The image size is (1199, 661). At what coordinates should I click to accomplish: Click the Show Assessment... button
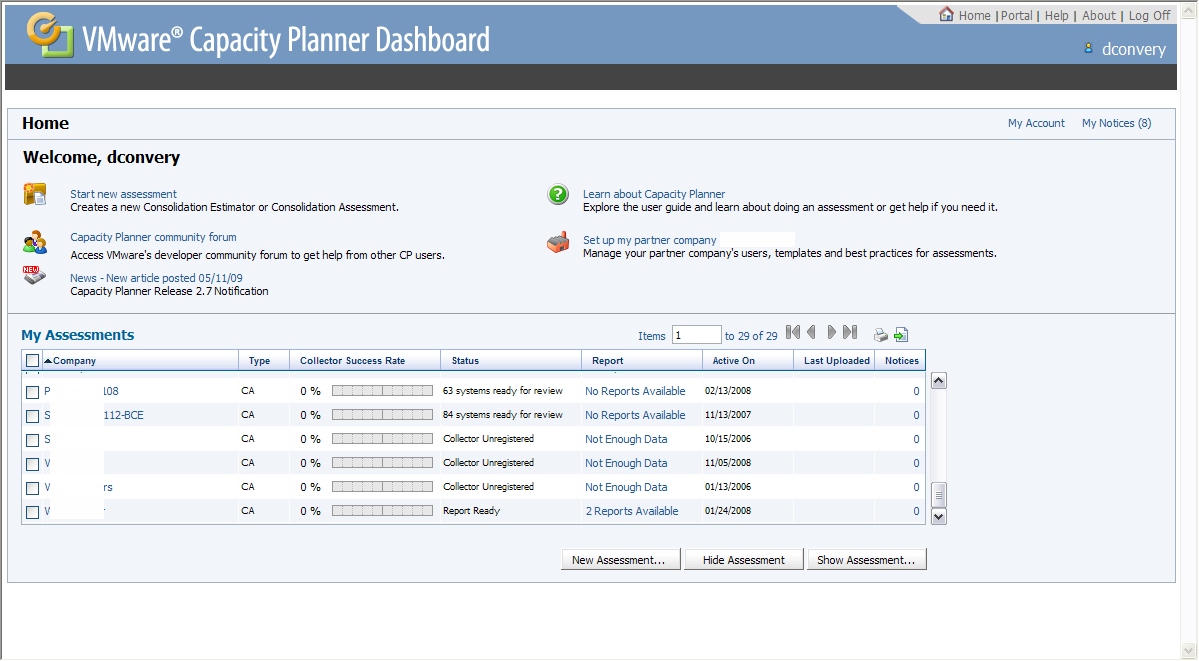866,560
